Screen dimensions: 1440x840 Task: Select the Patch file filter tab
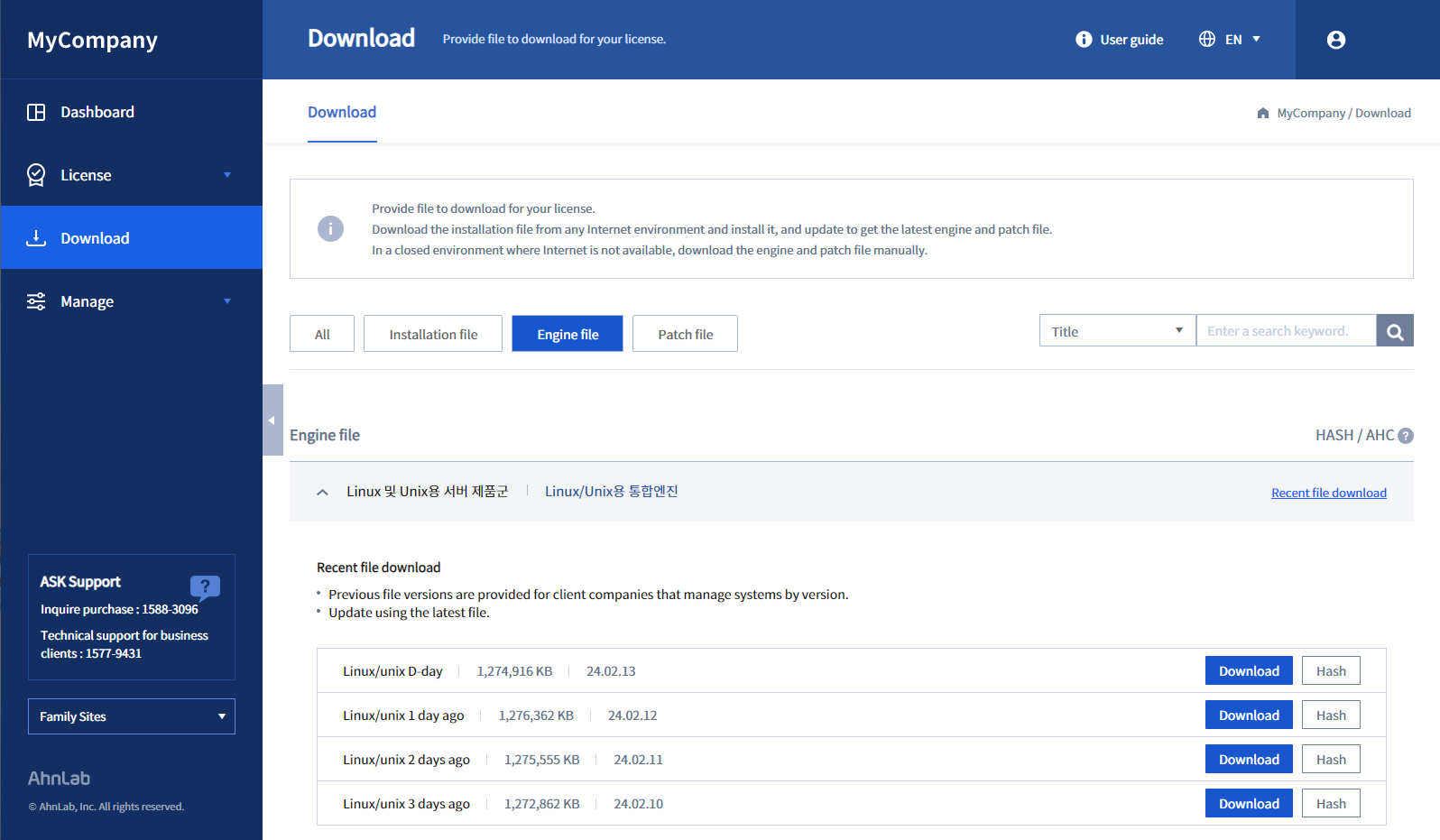685,334
